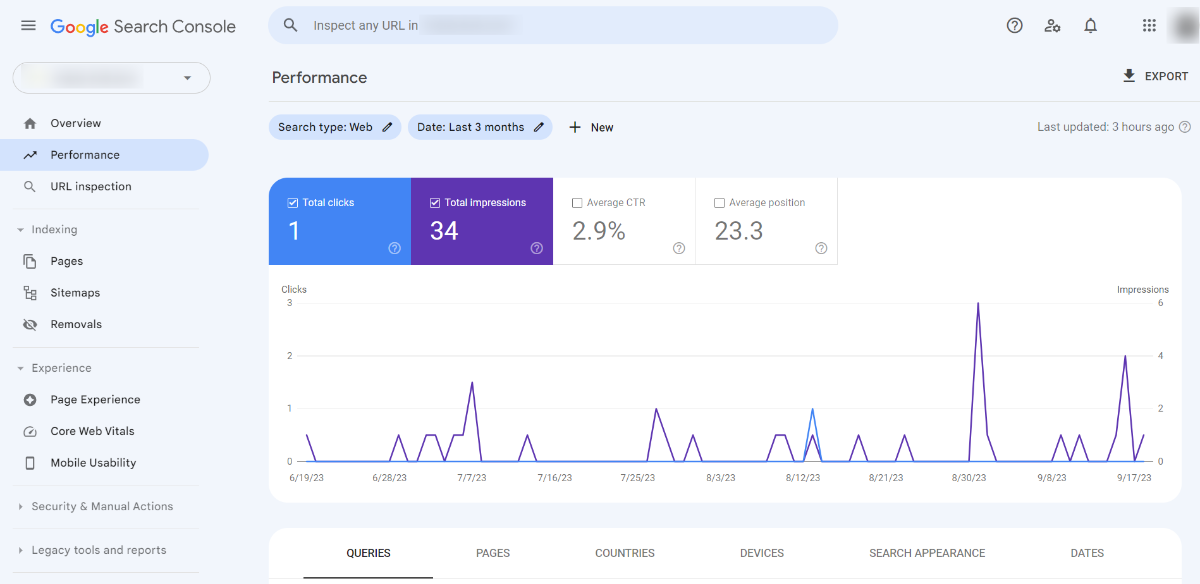Click the 8/30/23 impressions peak on chart

(977, 304)
